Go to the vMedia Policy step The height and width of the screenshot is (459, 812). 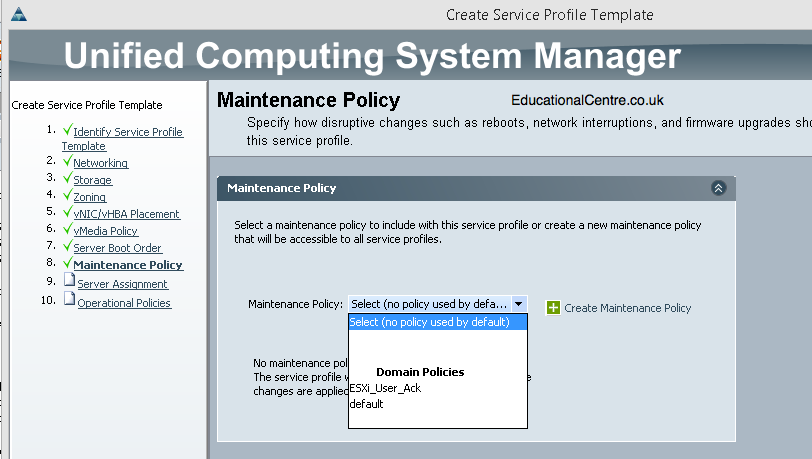[x=106, y=231]
